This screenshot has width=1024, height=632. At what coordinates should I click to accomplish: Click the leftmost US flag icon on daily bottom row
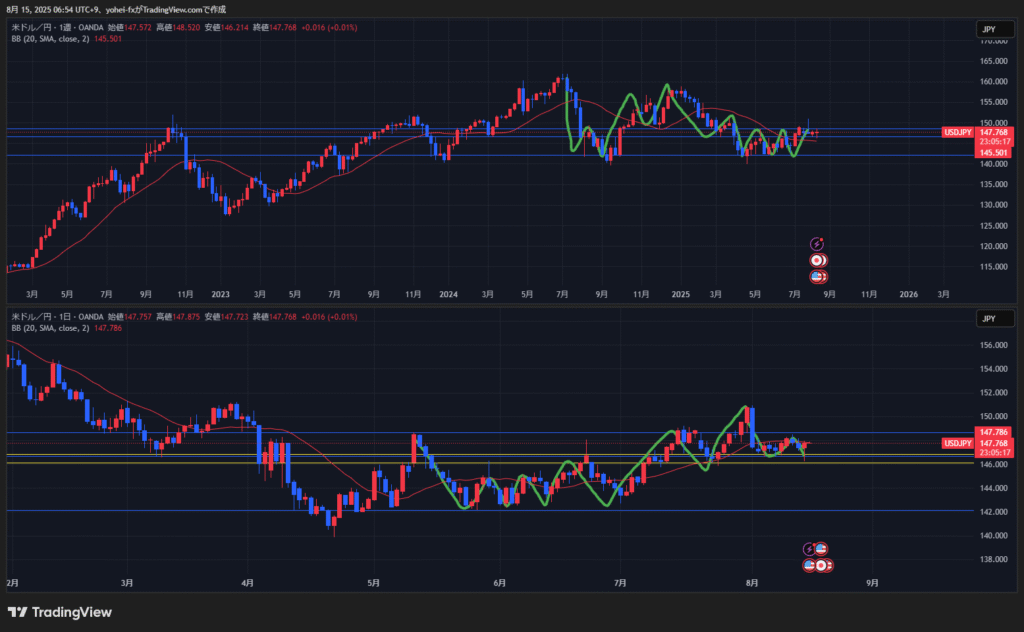click(810, 565)
